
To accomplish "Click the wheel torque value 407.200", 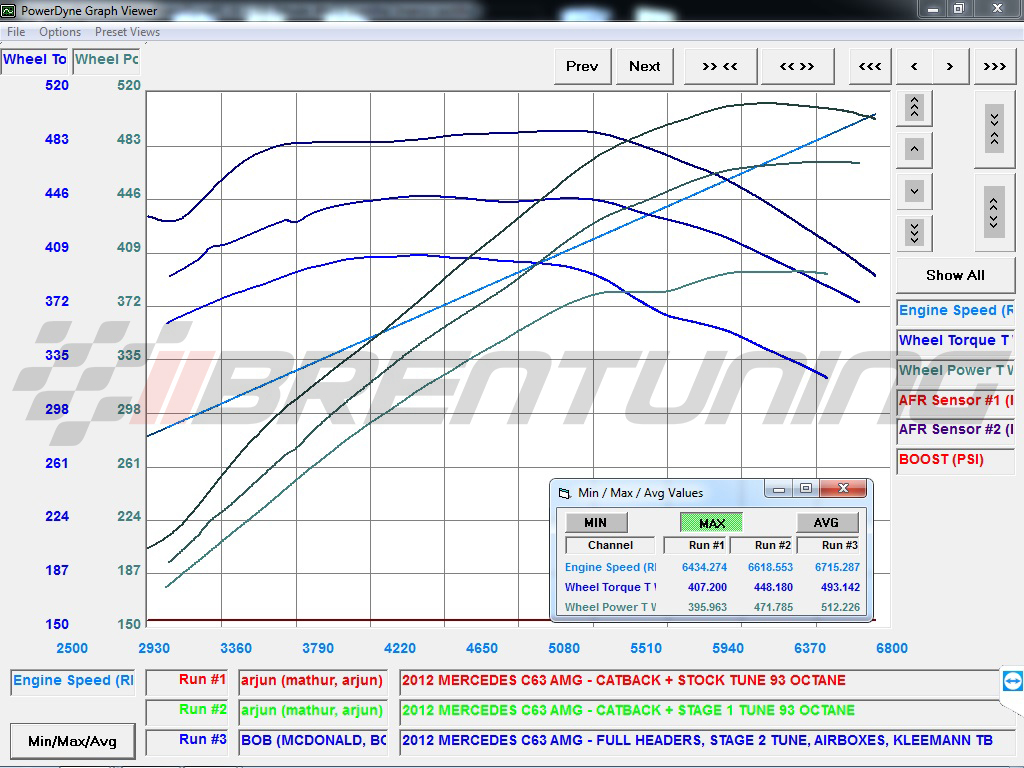I will pyautogui.click(x=707, y=587).
